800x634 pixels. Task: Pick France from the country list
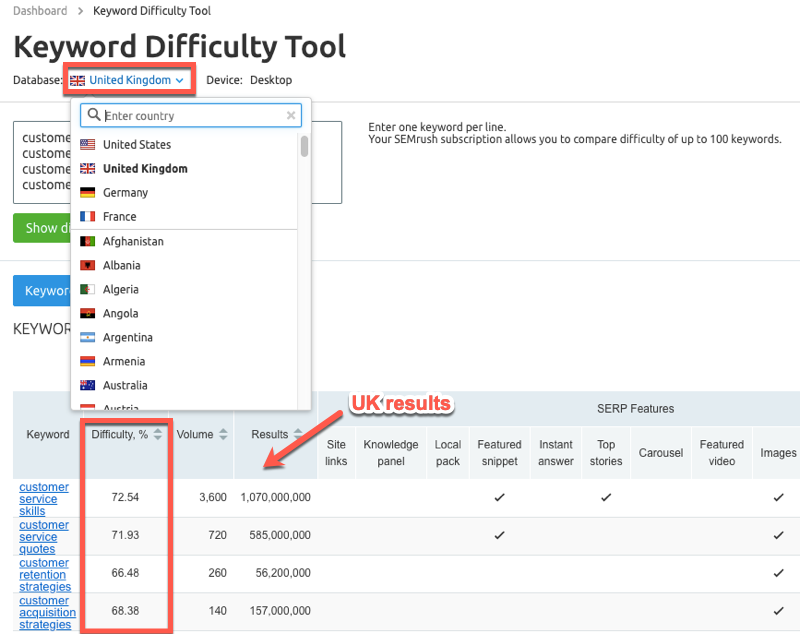pos(119,217)
